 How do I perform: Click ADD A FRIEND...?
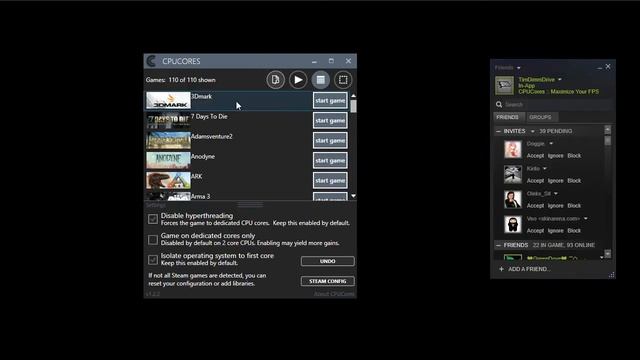(524, 269)
